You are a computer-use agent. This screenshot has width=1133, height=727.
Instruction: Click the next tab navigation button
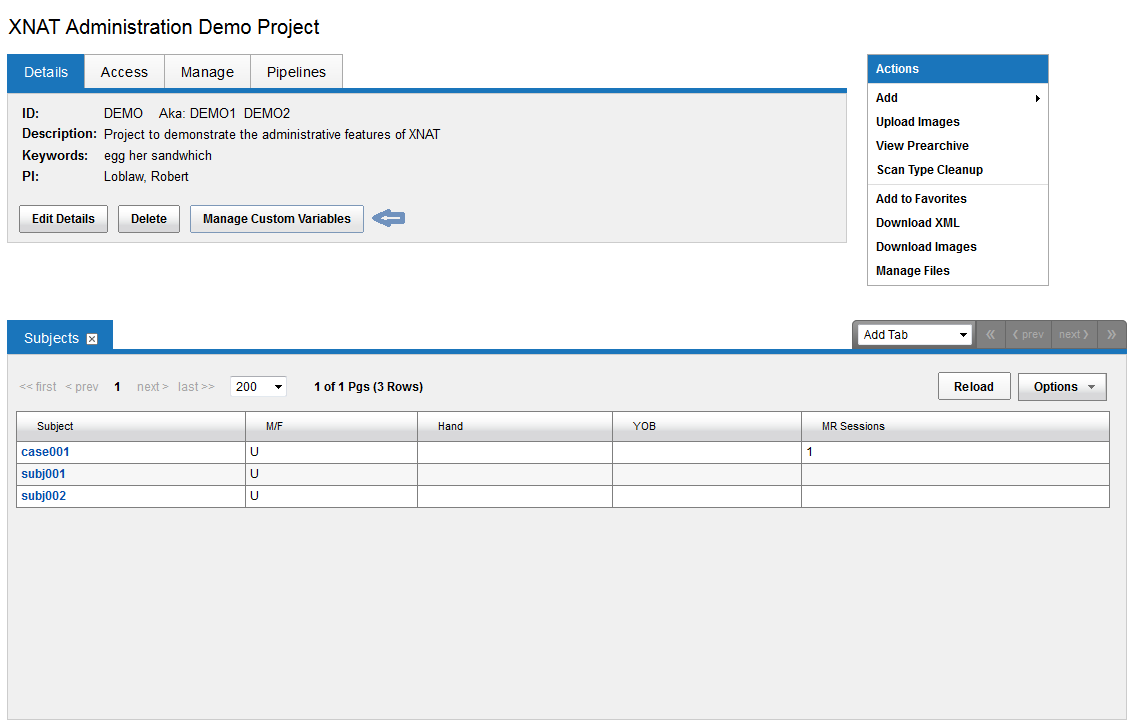point(1074,335)
